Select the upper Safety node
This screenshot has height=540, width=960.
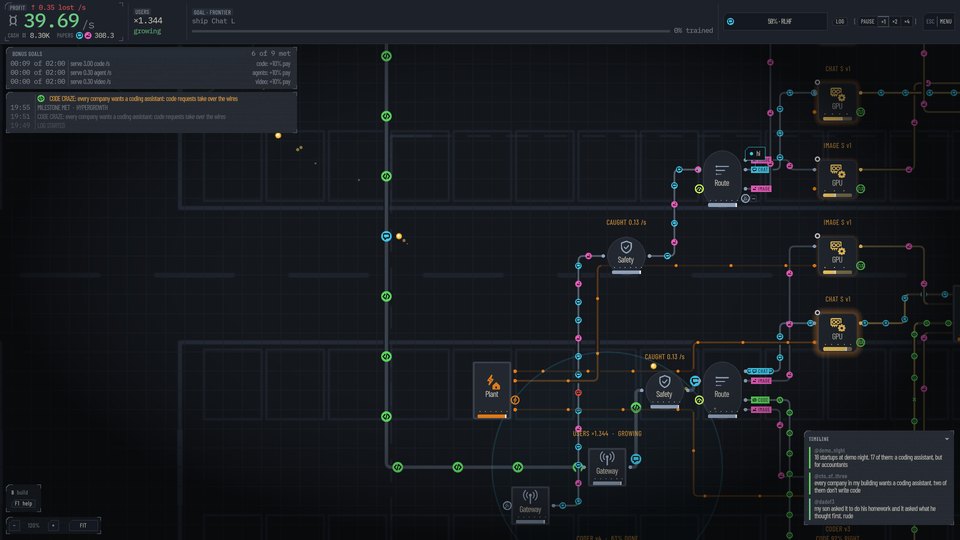(626, 255)
